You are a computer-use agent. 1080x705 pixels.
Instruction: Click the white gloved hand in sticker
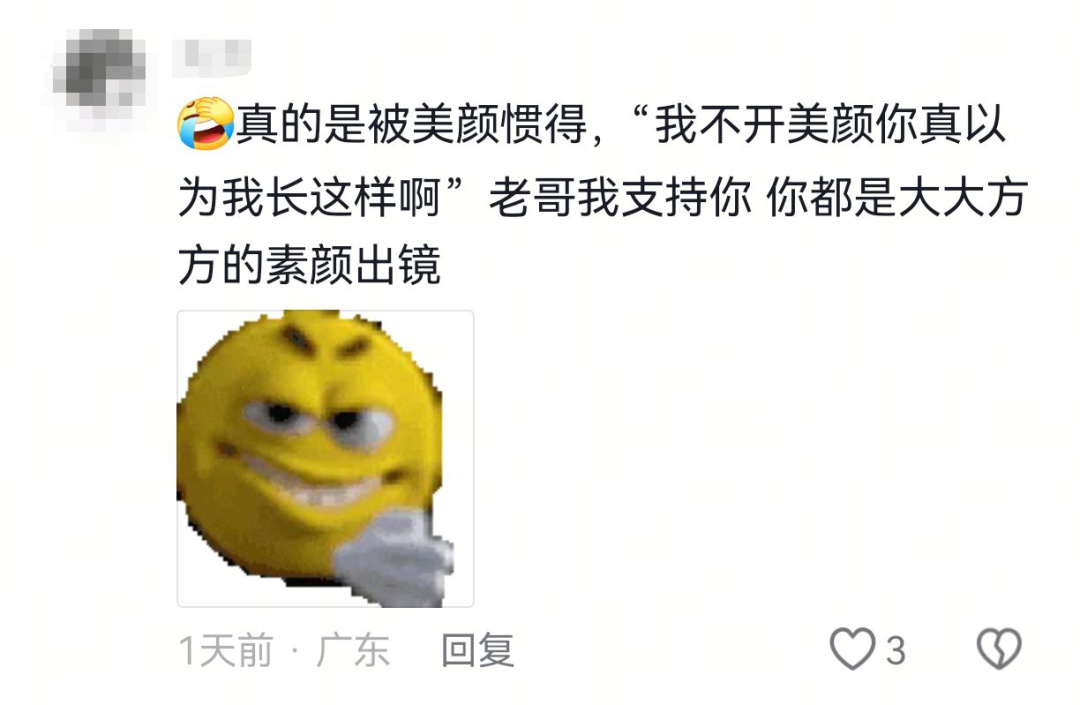click(395, 557)
